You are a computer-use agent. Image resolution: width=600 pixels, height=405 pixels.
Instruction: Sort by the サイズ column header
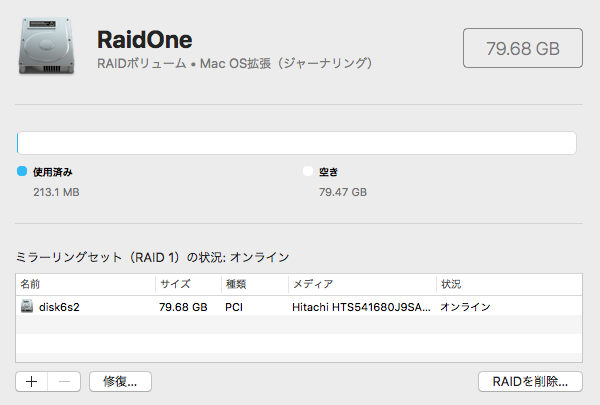tap(188, 284)
